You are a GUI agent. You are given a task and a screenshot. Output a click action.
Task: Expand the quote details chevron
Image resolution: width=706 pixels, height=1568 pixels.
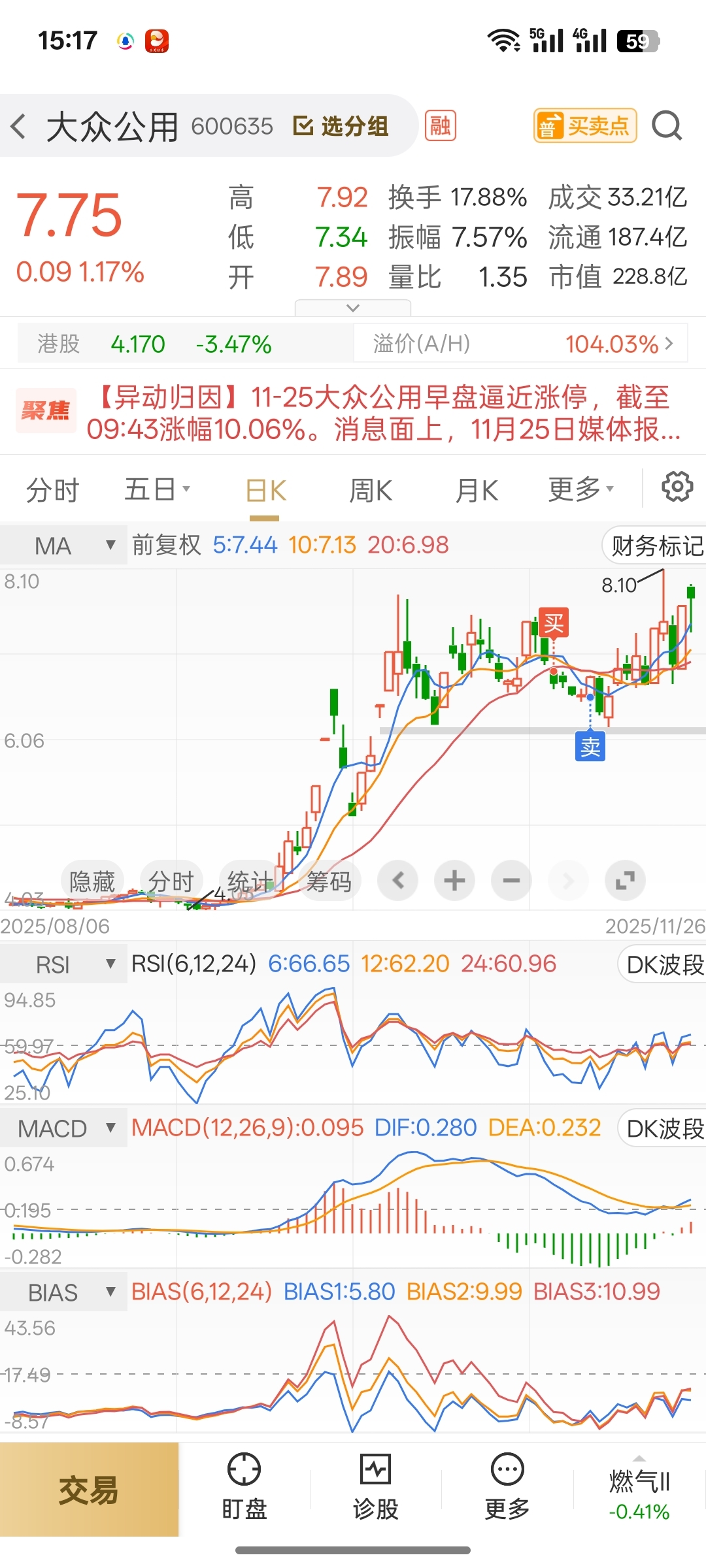(353, 308)
